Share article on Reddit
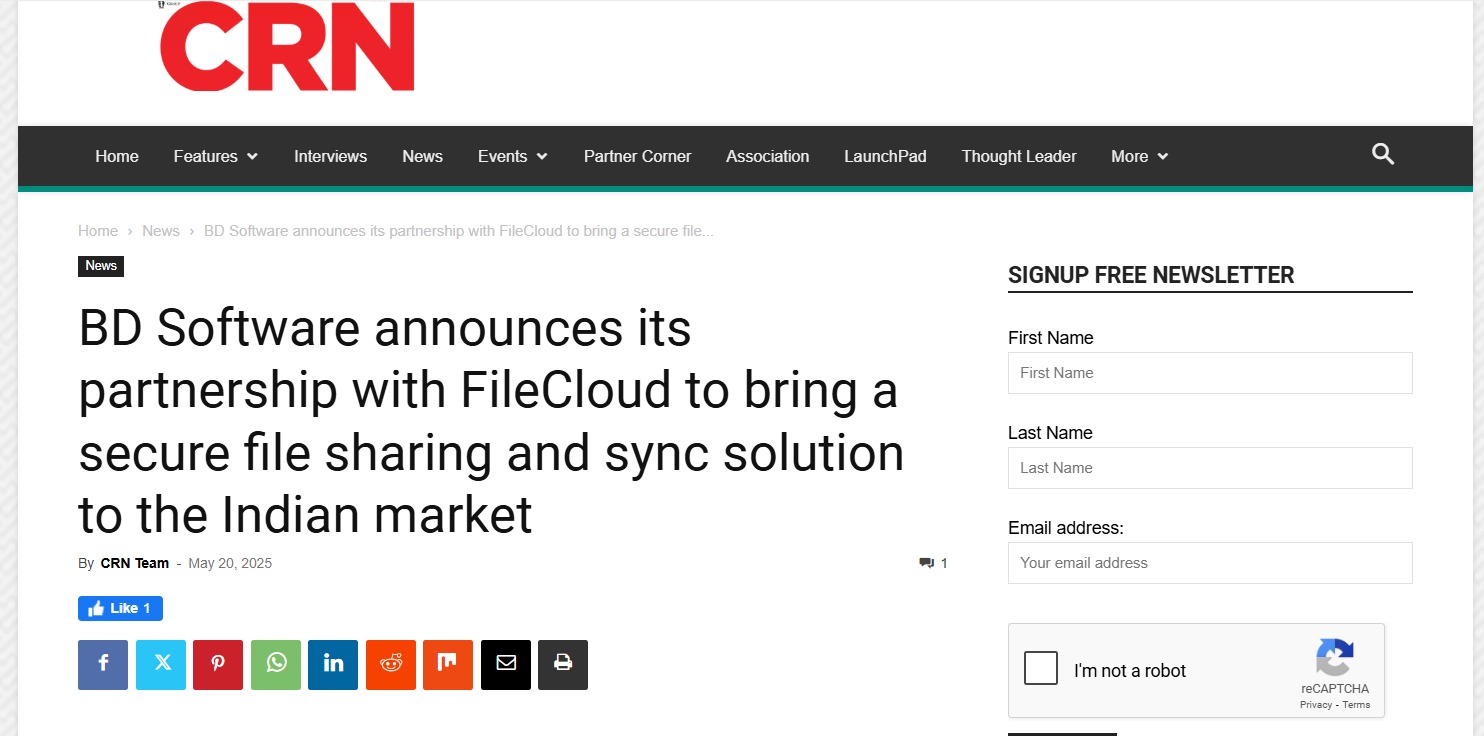1484x736 pixels. pos(391,665)
